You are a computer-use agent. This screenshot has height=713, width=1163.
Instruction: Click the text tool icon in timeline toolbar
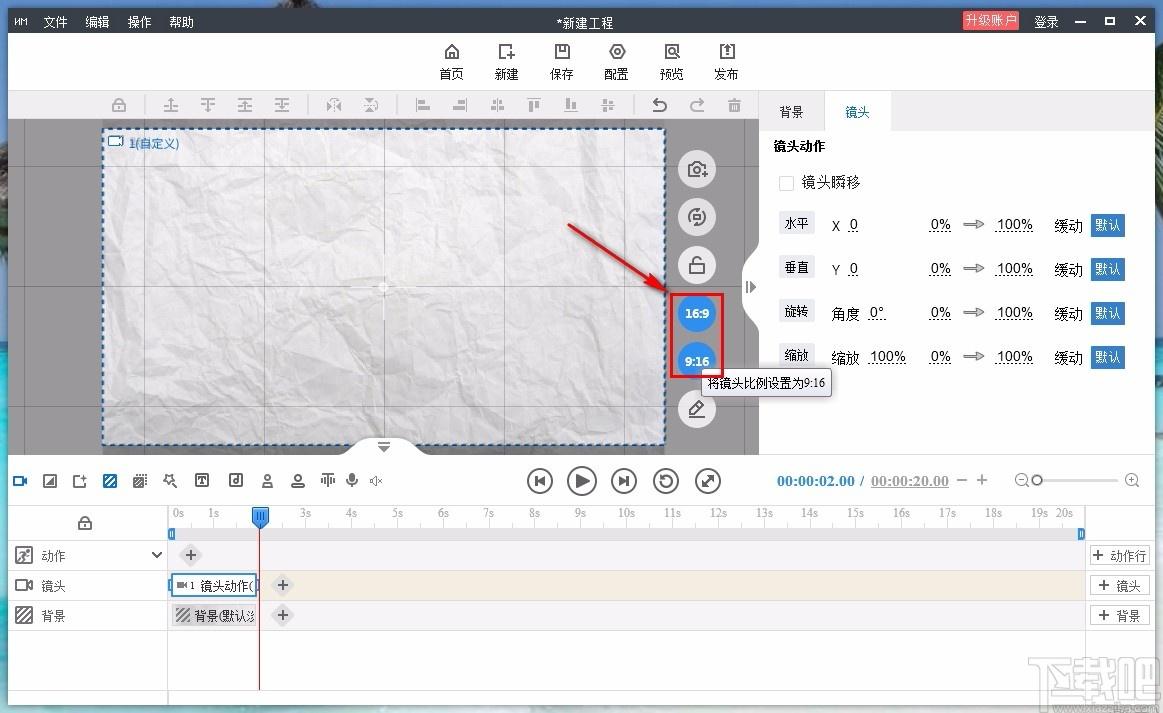[x=202, y=481]
